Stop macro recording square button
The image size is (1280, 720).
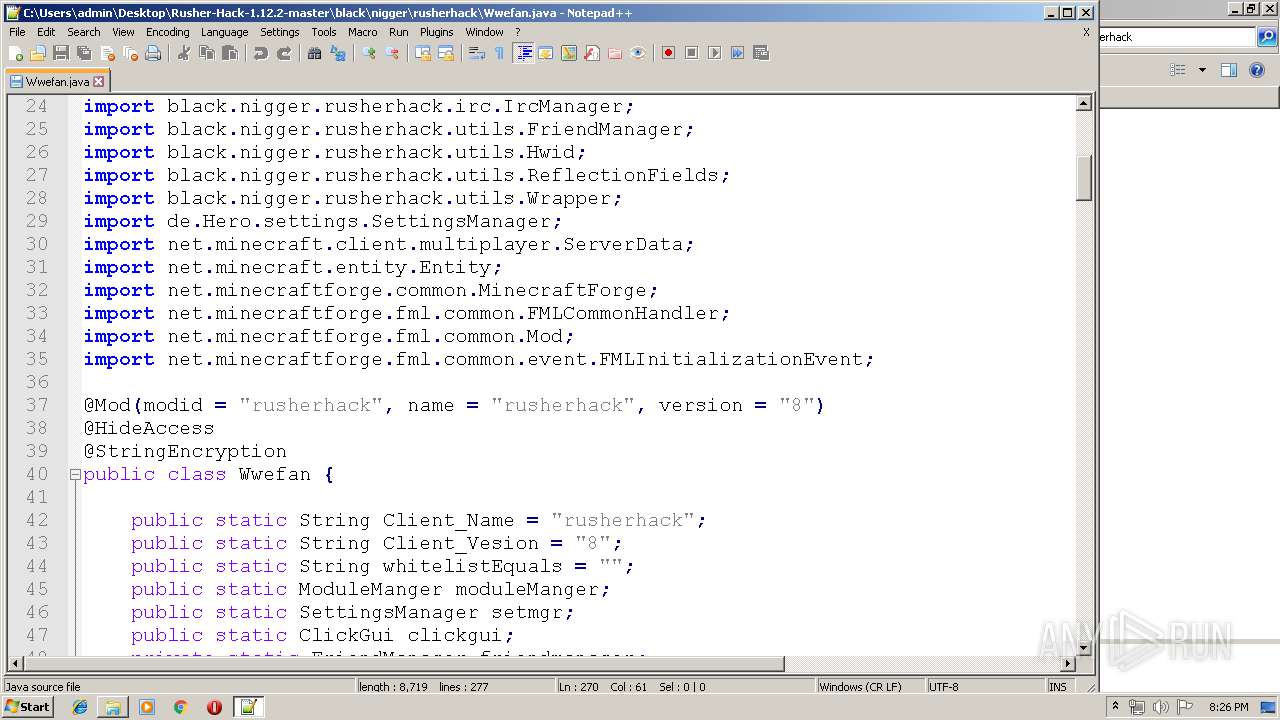(x=691, y=53)
